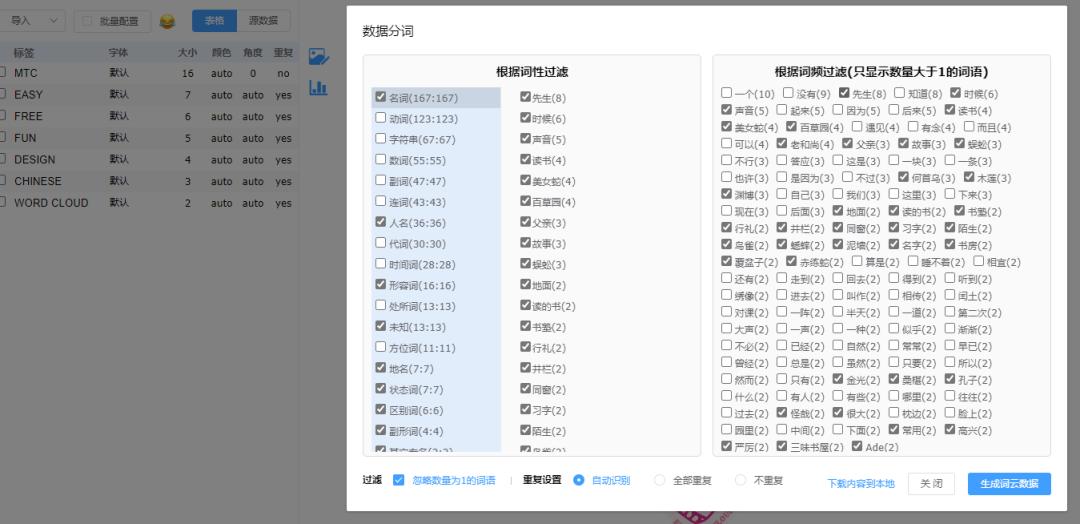
Task: Uncheck 时候(6) in the word list column
Action: (x=526, y=118)
